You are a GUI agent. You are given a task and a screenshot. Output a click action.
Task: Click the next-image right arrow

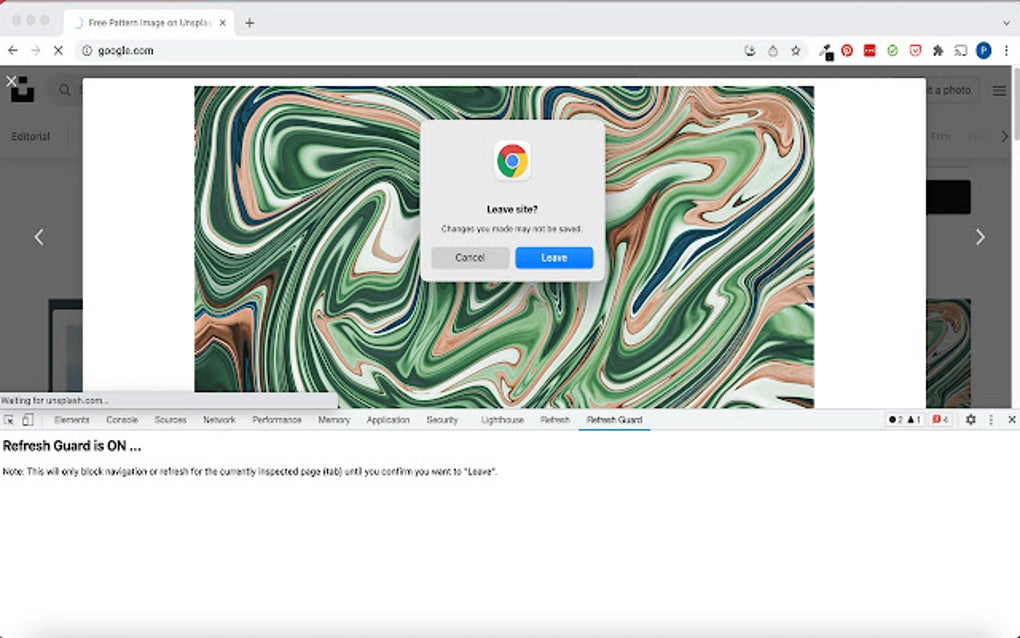coord(979,236)
